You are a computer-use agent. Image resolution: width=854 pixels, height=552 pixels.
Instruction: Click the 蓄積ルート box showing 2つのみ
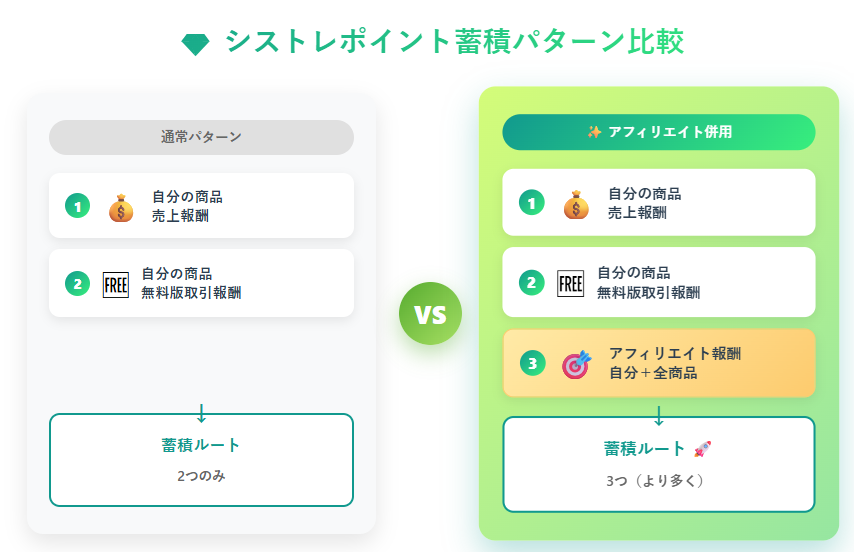[x=201, y=460]
